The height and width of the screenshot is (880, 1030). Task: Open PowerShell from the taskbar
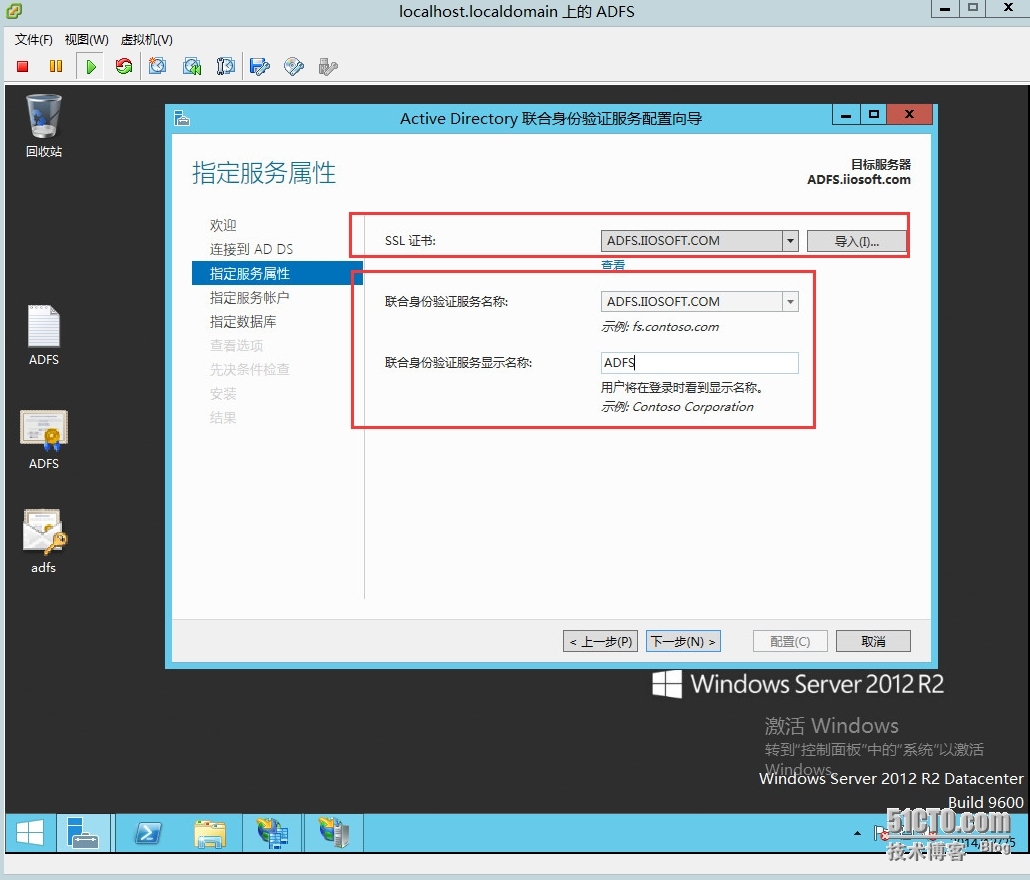pos(148,833)
